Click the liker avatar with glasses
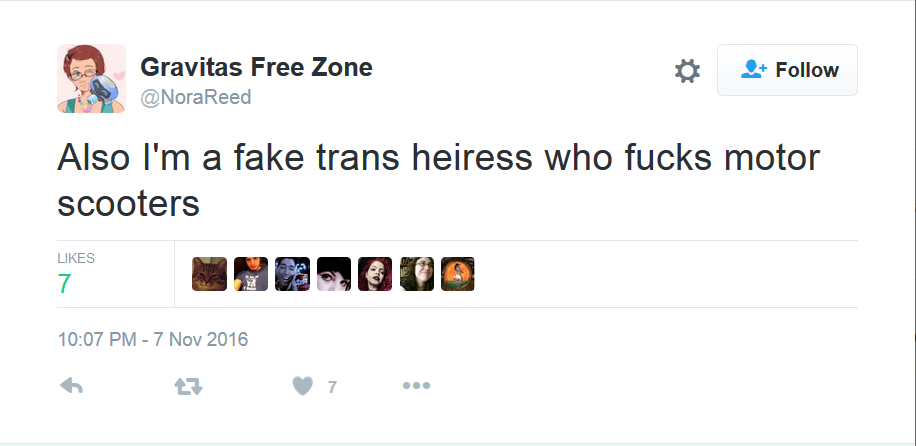Screen dimensions: 916x446 click(417, 274)
